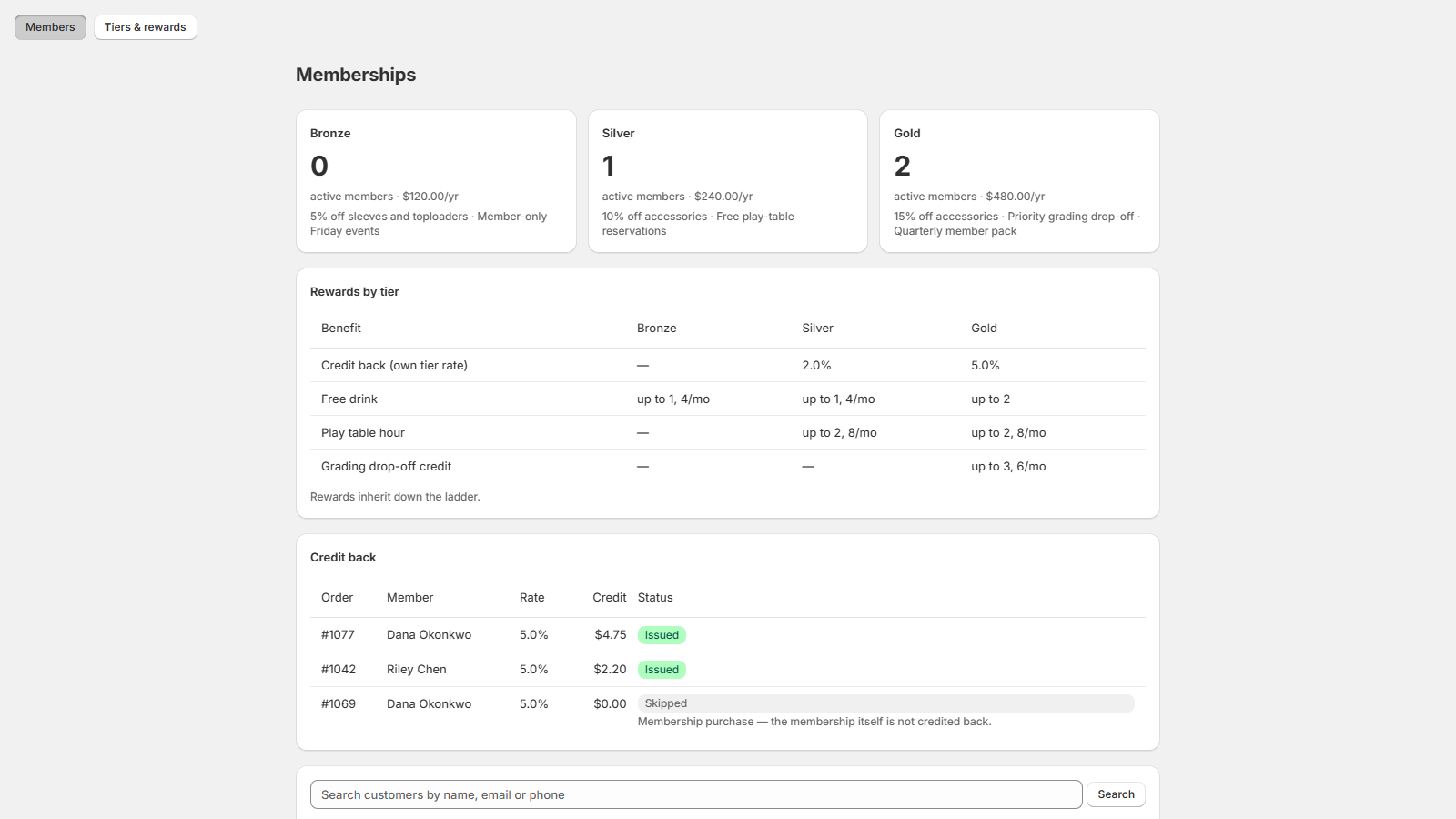Viewport: 1456px width, 819px height.
Task: Click the Credit back section heading
Action: pos(343,557)
